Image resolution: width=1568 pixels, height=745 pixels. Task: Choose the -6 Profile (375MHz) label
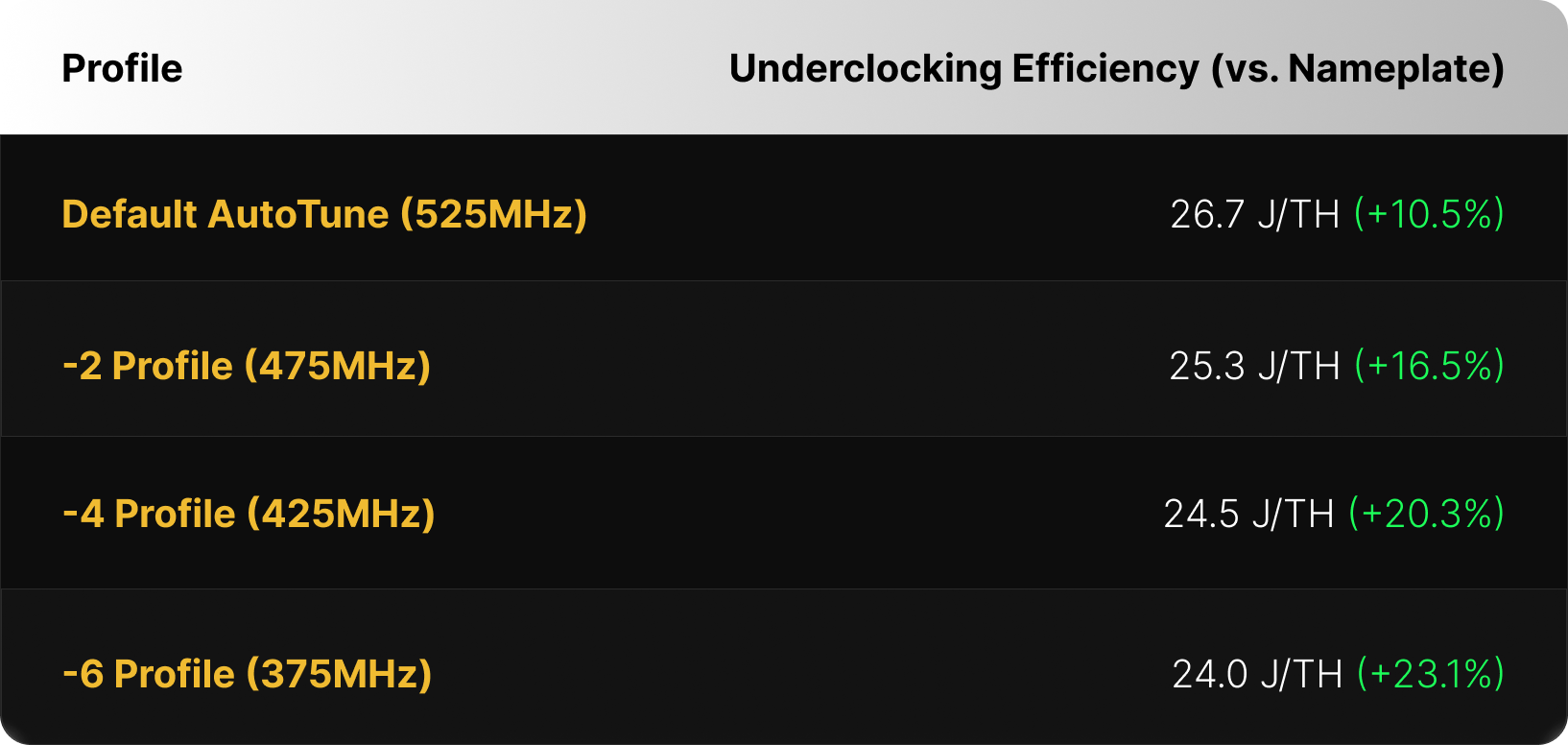247,674
